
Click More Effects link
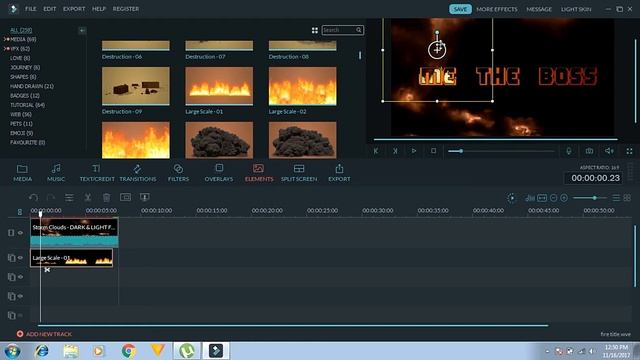(497, 9)
